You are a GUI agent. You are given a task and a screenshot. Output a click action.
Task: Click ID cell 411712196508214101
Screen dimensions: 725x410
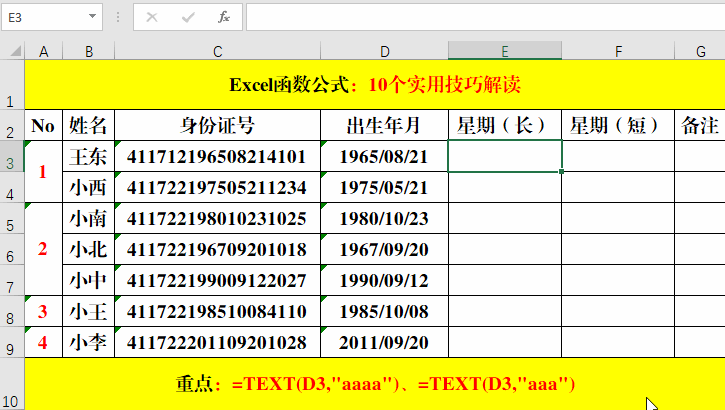tap(217, 156)
